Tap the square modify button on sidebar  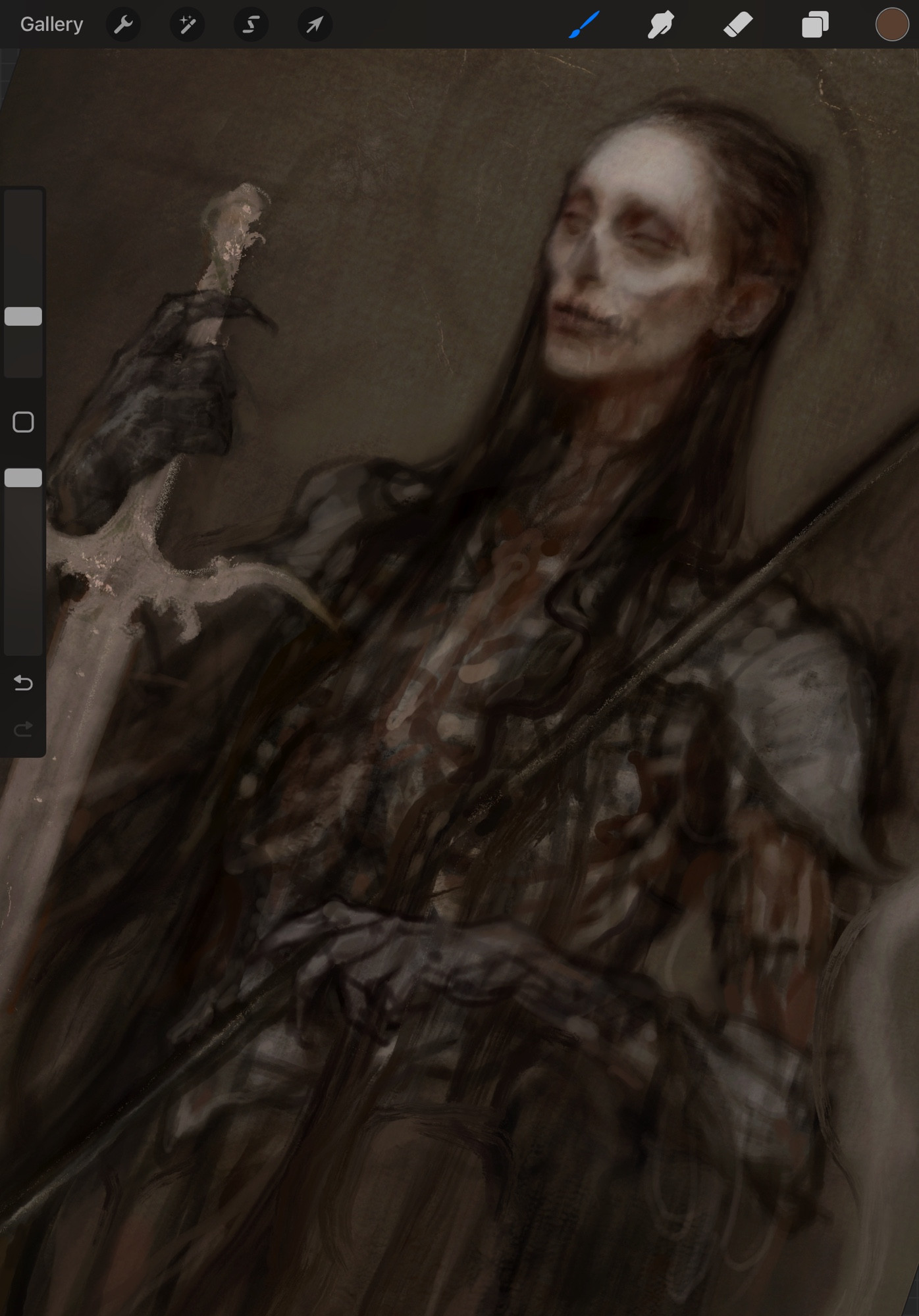tap(23, 422)
